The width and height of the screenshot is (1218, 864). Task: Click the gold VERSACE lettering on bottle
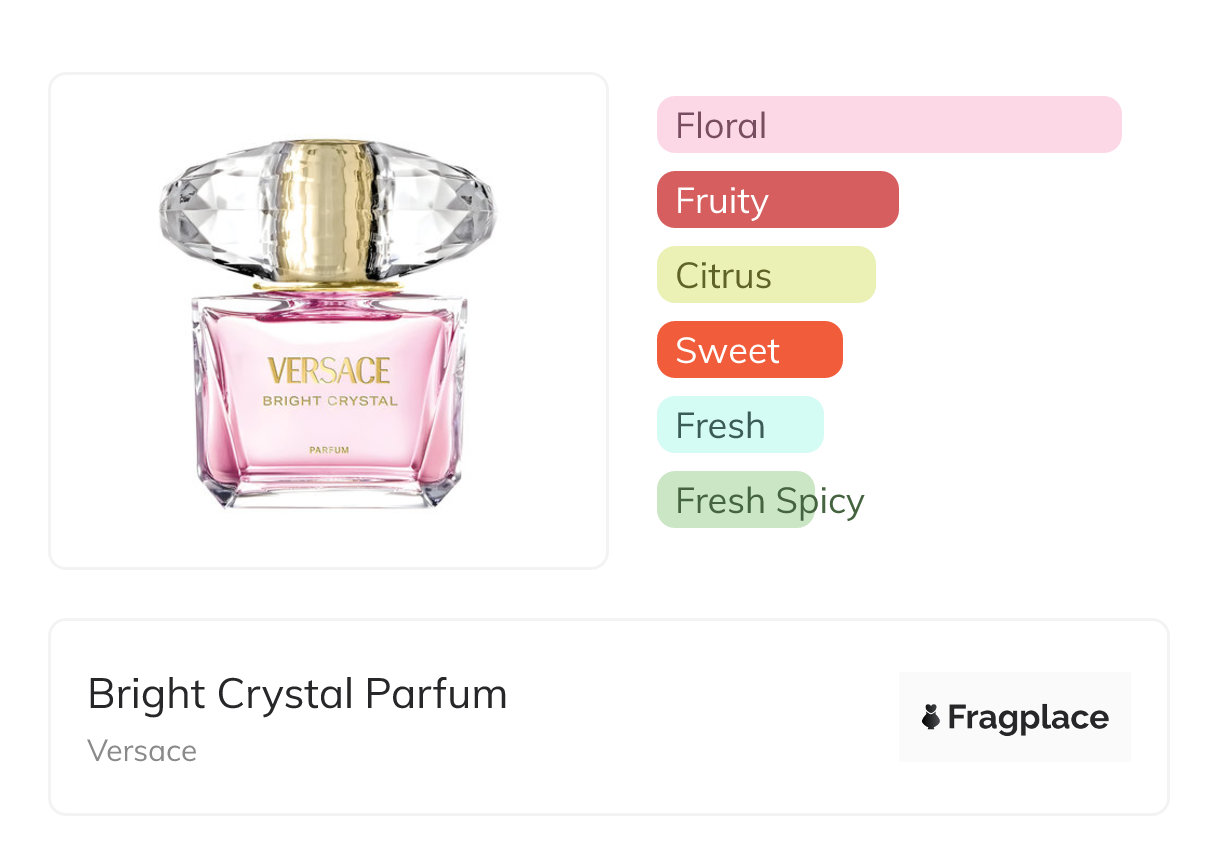coord(328,372)
